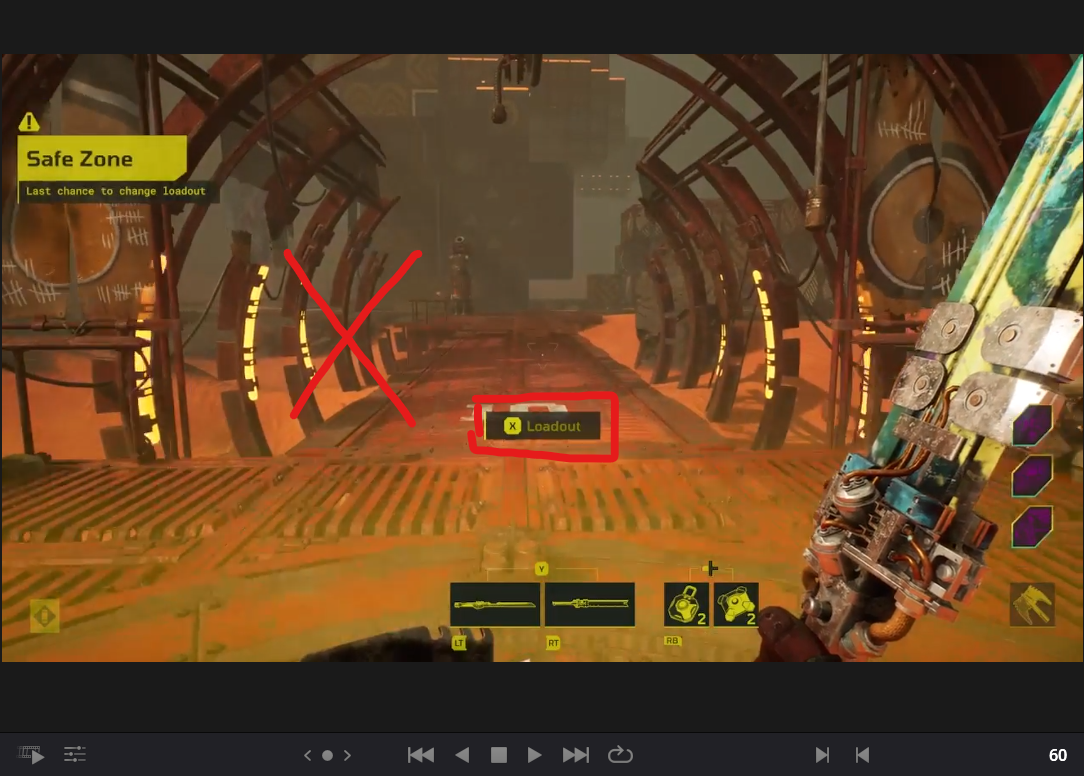
Task: Stop playback with the square button
Action: (498, 755)
